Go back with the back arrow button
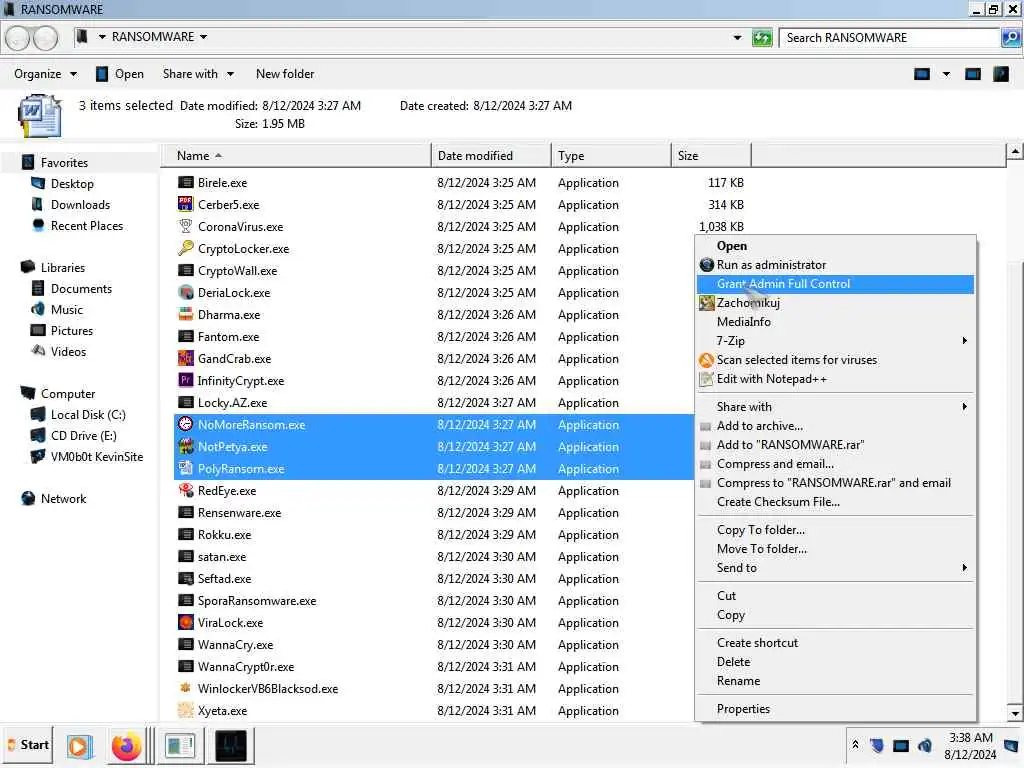Viewport: 1024px width, 768px height. 18,38
